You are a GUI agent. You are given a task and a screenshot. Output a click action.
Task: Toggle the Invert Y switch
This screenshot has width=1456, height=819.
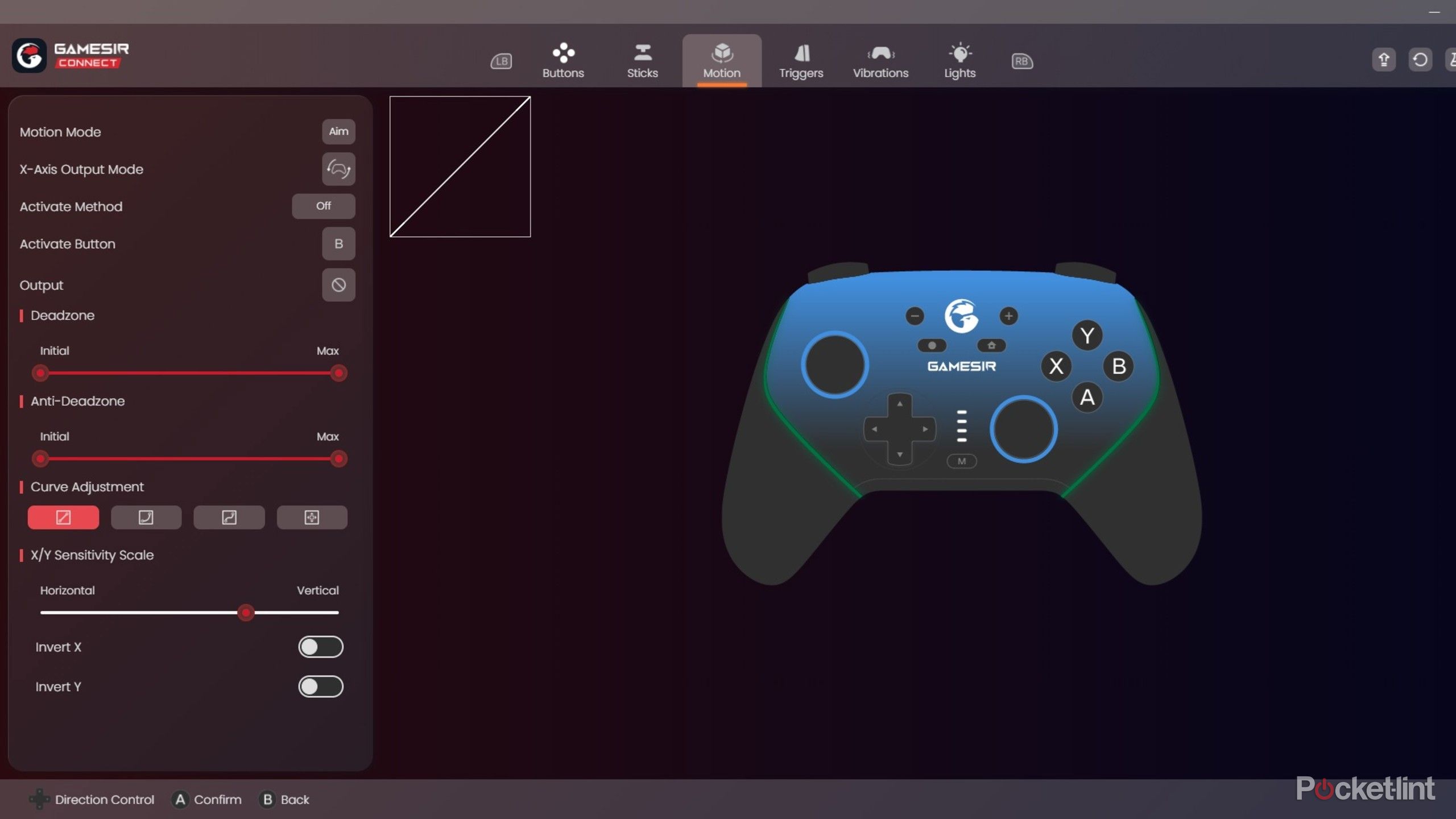tap(321, 686)
